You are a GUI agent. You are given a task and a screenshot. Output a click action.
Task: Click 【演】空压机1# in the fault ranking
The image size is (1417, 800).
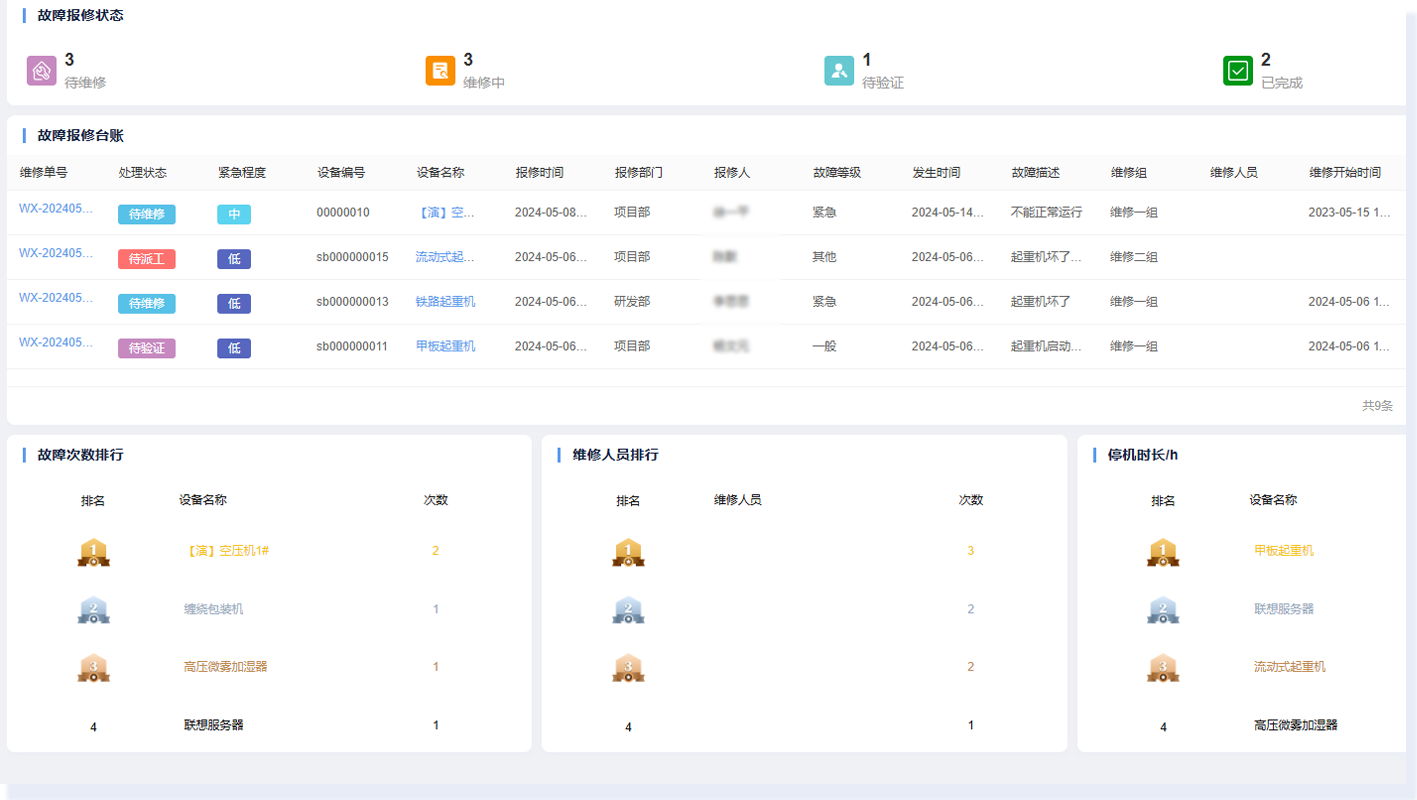227,550
